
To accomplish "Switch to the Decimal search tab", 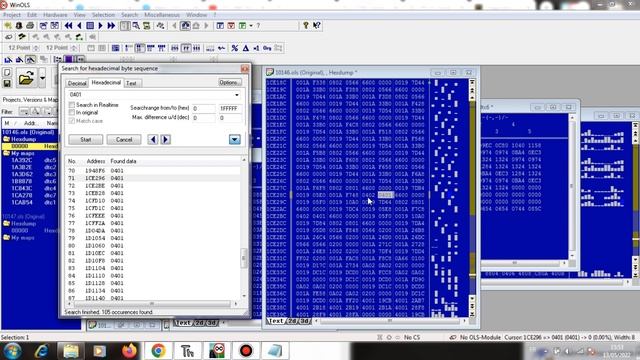I will tap(77, 83).
